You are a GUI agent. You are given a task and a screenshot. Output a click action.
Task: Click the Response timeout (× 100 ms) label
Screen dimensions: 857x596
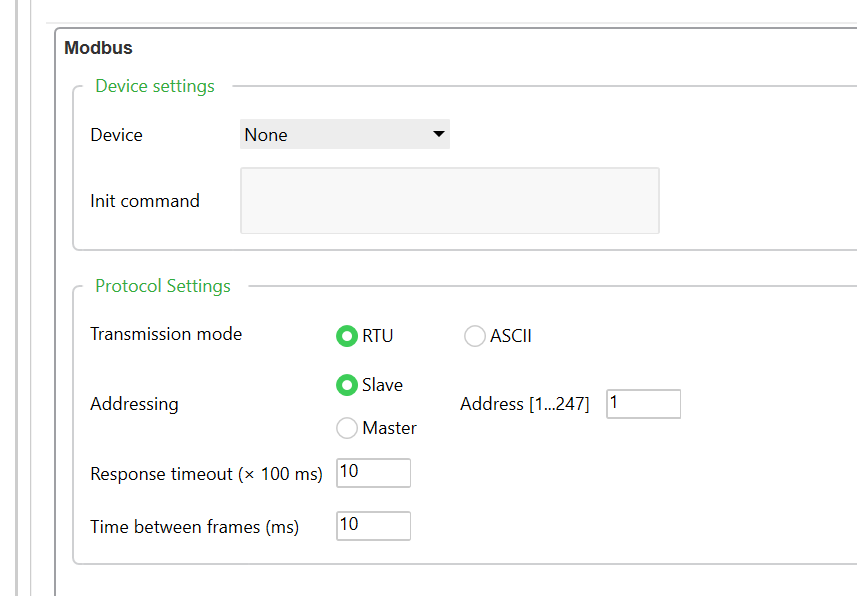(207, 474)
